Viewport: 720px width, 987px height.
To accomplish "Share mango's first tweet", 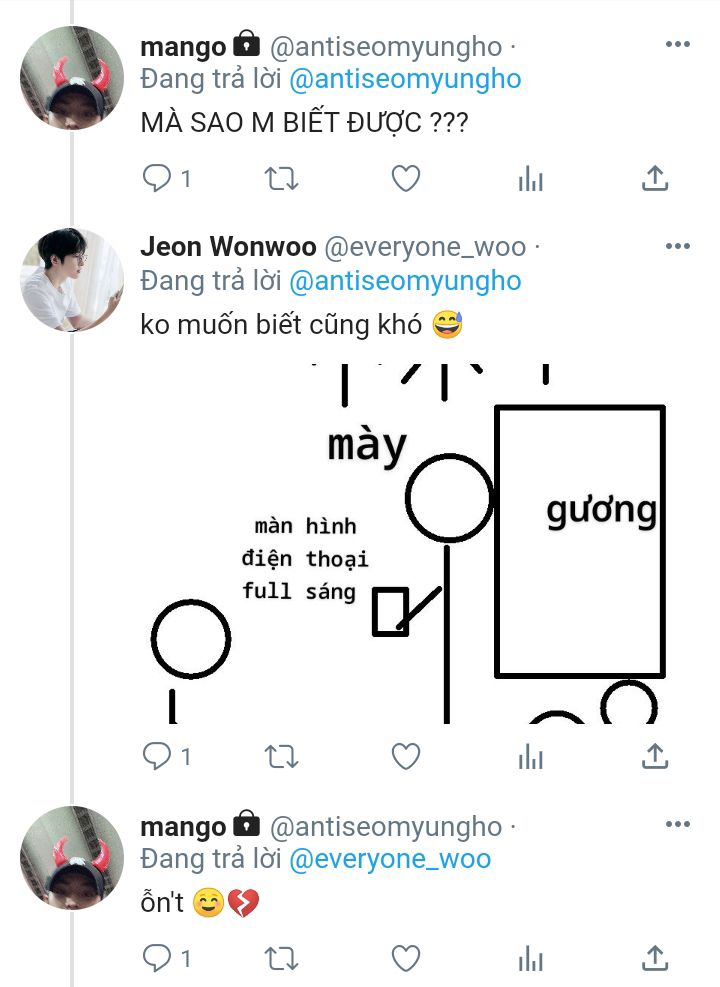I will coord(655,178).
